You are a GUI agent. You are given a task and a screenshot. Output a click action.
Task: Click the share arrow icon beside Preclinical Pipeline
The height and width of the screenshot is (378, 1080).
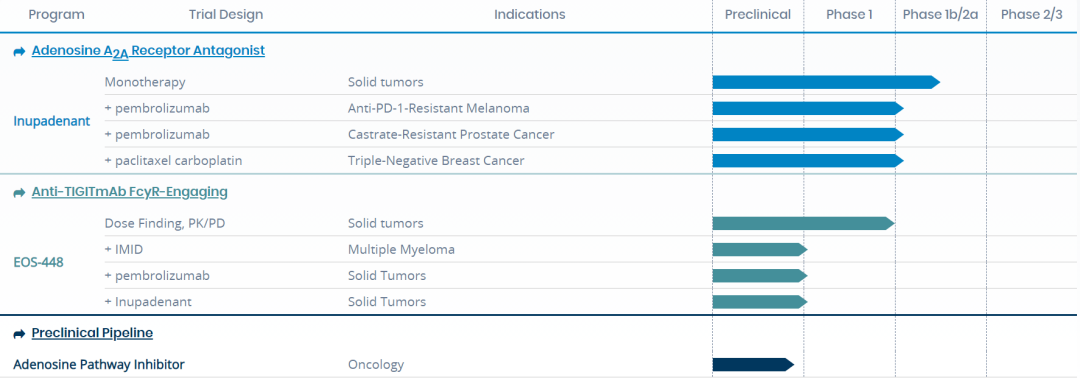pos(19,334)
